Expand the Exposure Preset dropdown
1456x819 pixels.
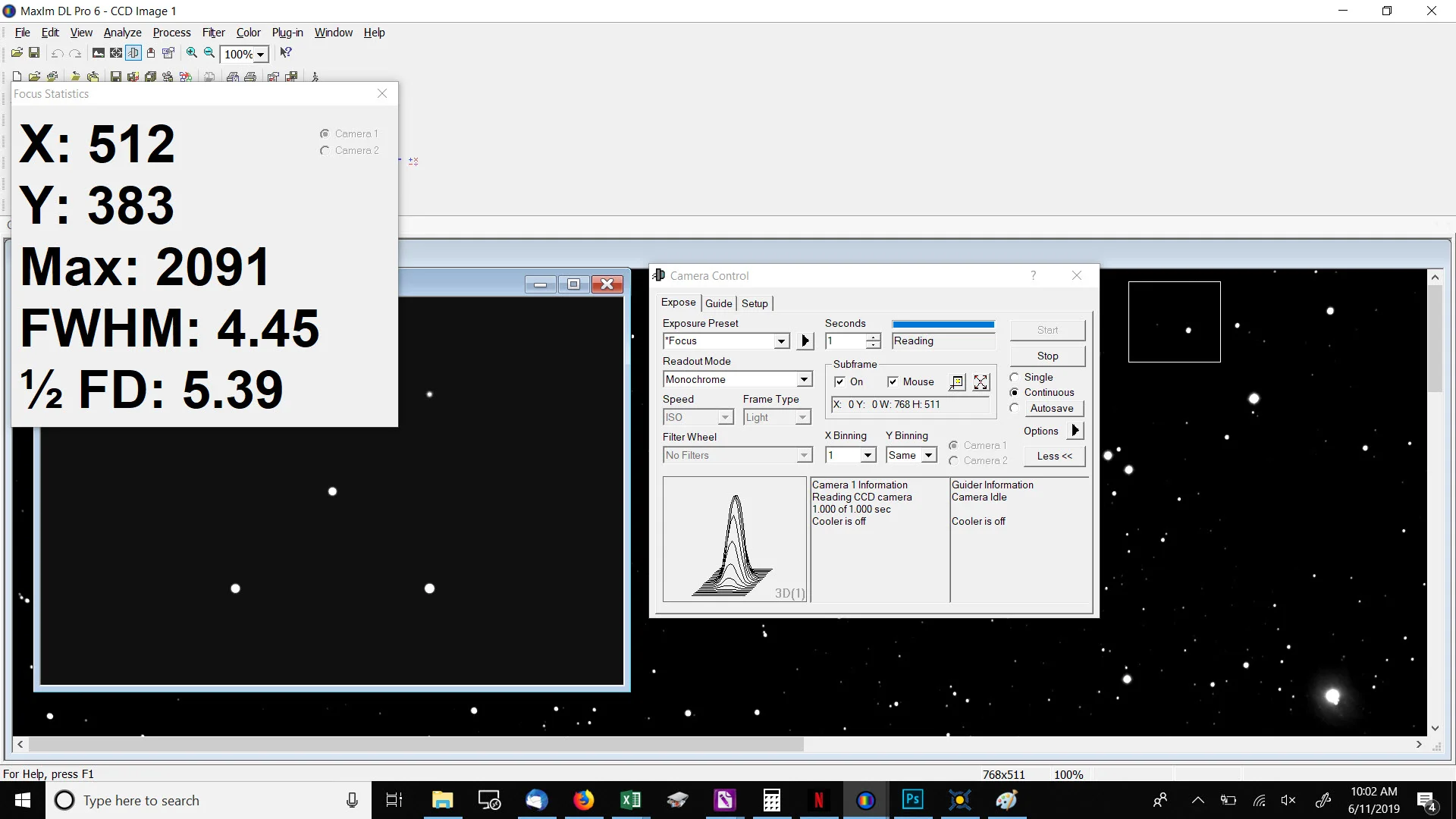point(782,341)
